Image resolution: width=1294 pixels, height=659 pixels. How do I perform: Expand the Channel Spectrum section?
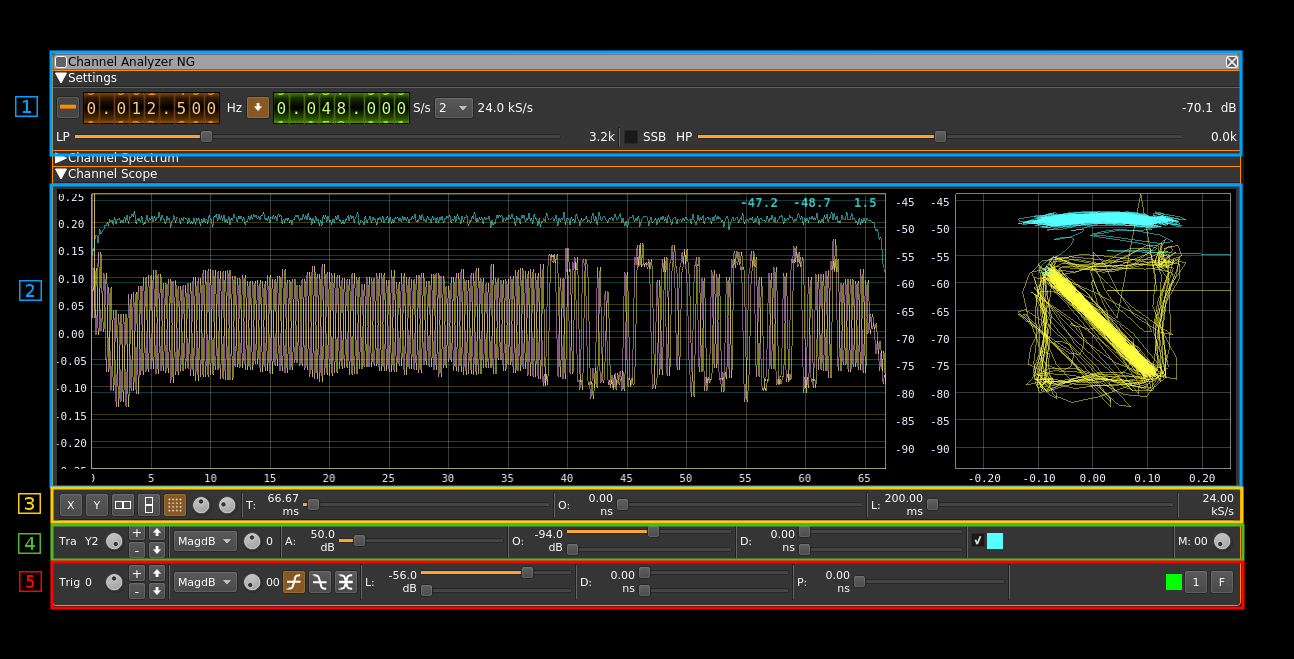click(61, 158)
